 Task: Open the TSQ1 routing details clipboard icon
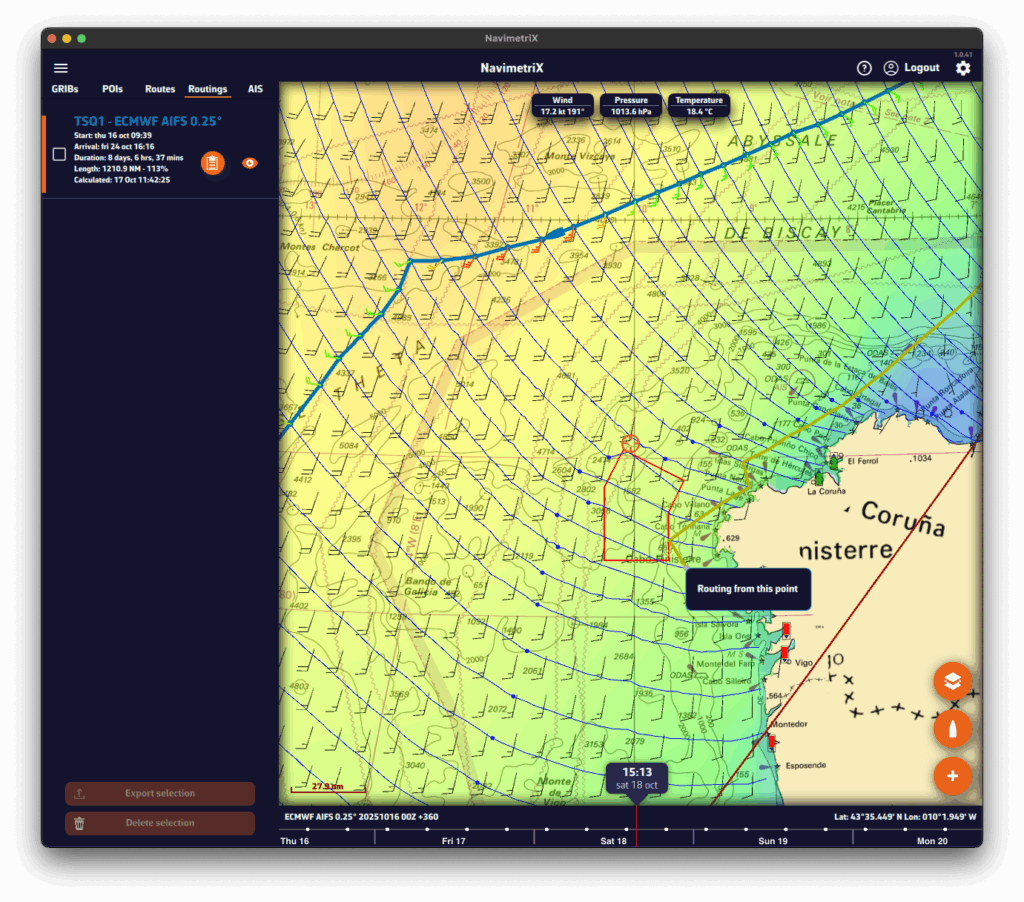click(x=212, y=163)
